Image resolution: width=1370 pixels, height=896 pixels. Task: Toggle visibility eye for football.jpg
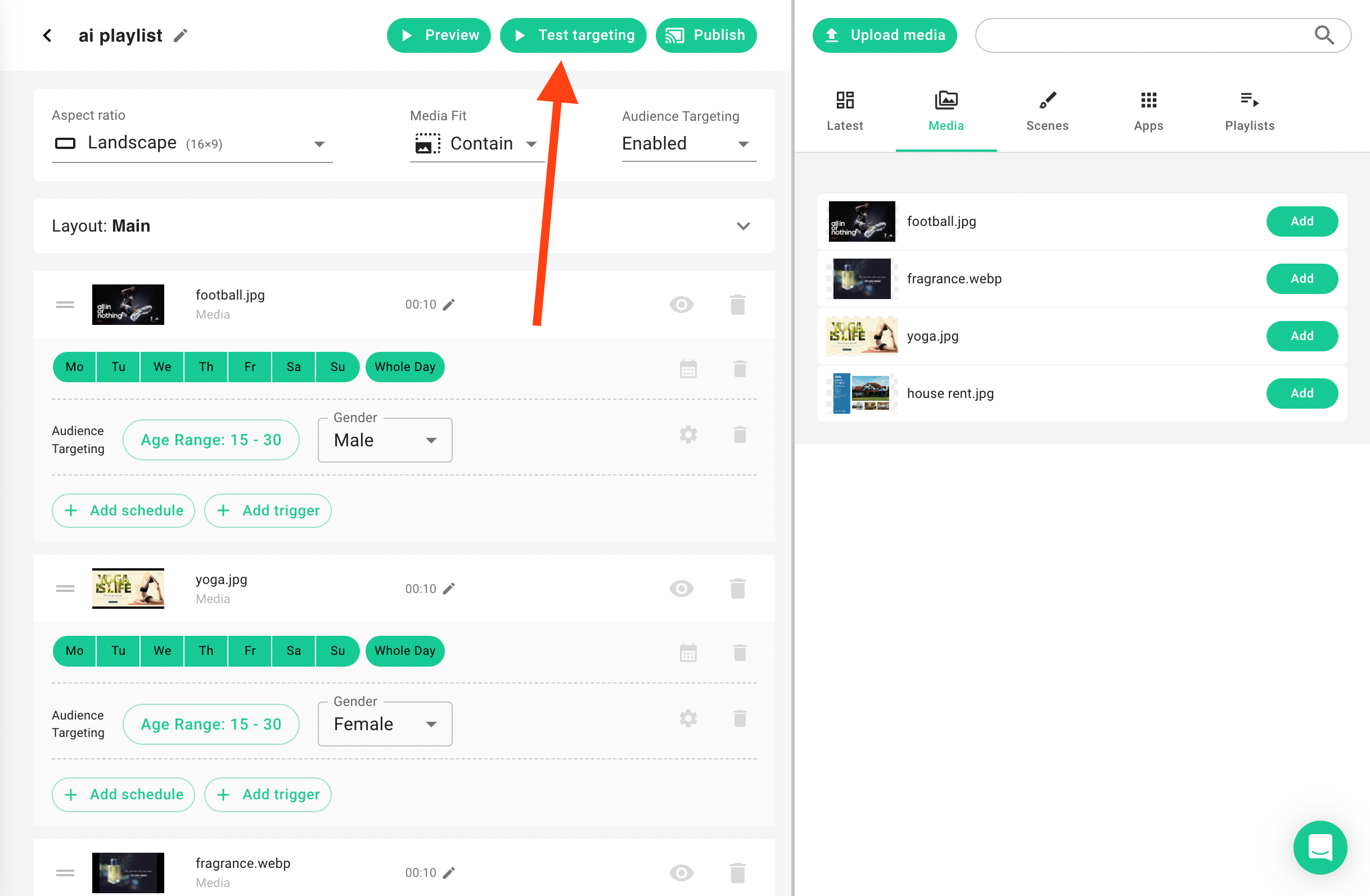click(x=681, y=305)
